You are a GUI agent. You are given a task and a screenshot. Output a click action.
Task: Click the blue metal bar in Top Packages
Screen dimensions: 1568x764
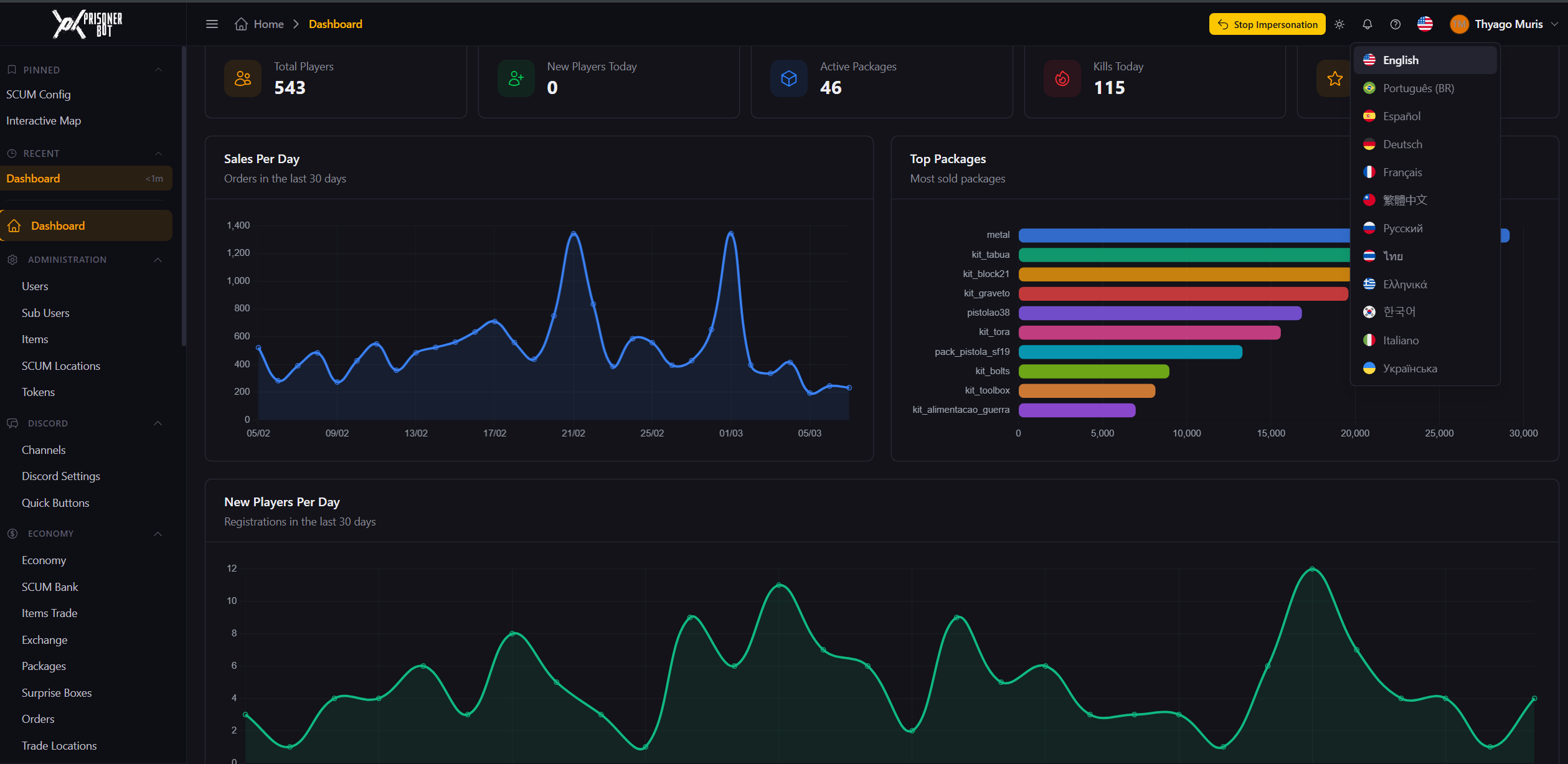1183,235
